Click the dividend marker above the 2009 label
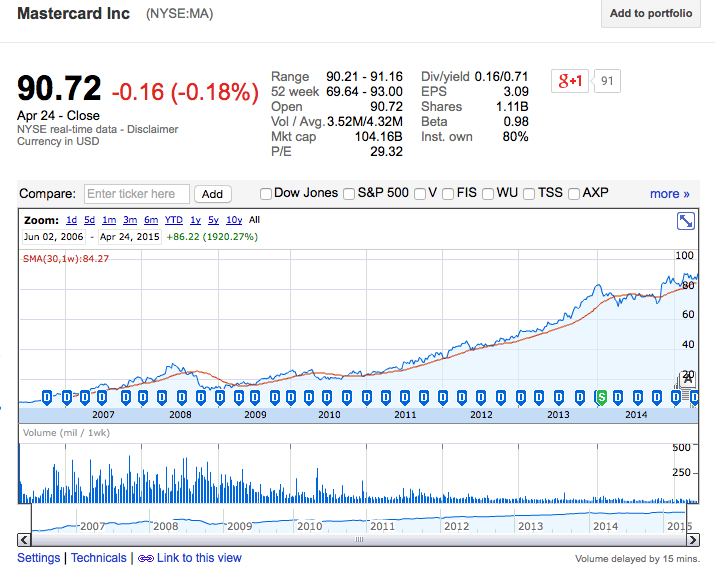The image size is (715, 581). click(x=255, y=398)
